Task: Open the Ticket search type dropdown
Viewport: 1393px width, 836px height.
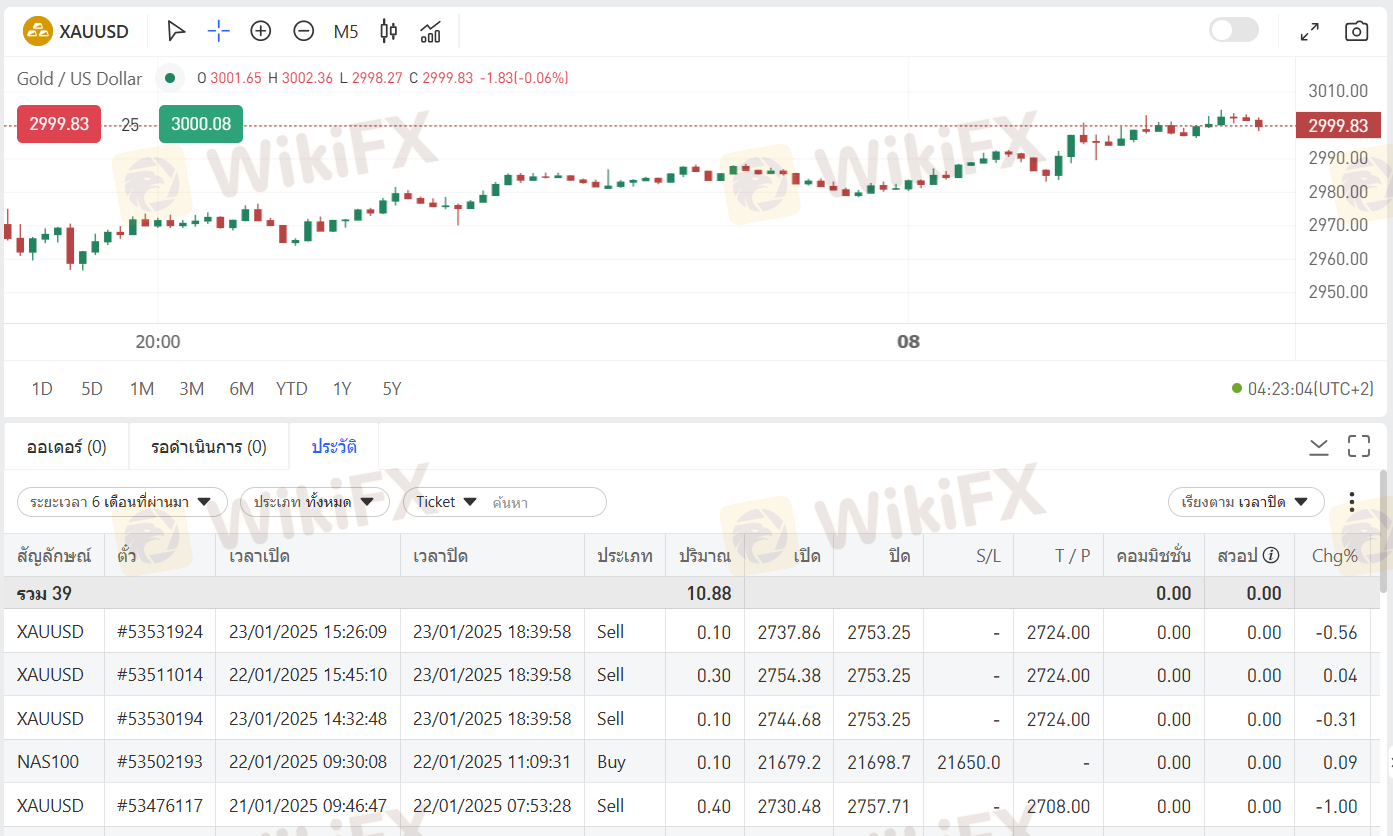Action: pos(446,502)
